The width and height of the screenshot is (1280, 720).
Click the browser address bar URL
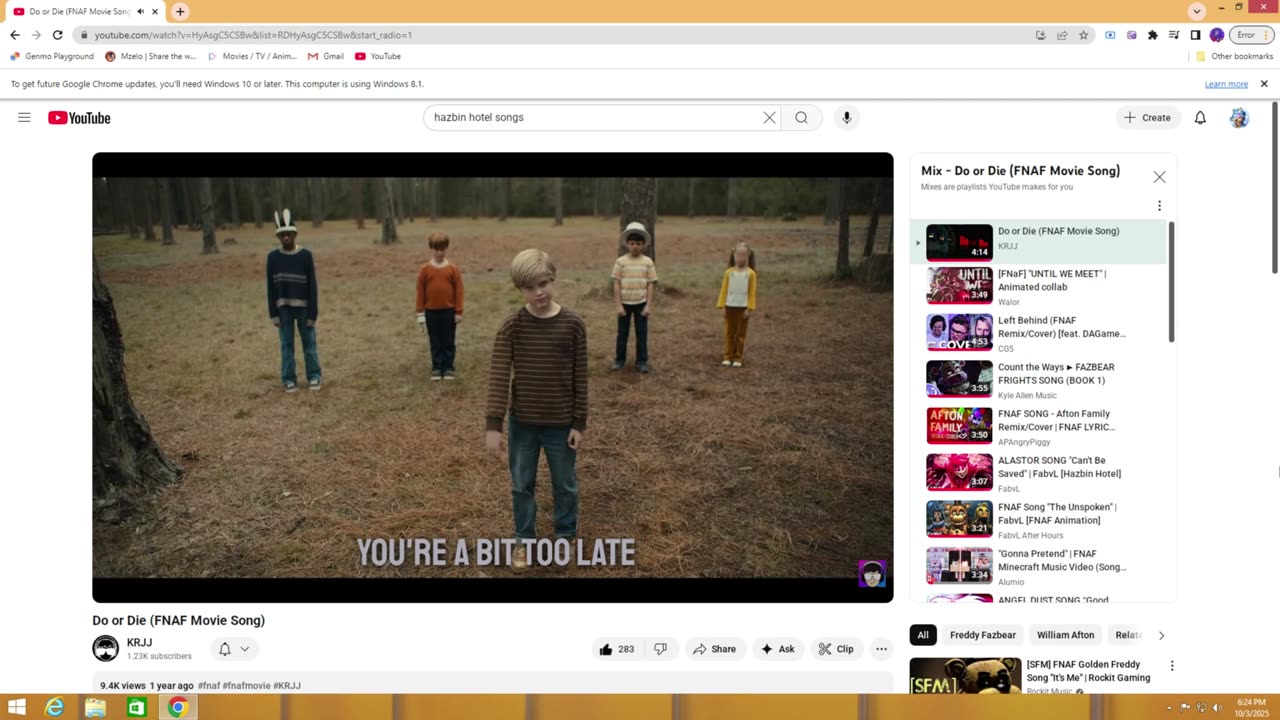[x=253, y=35]
